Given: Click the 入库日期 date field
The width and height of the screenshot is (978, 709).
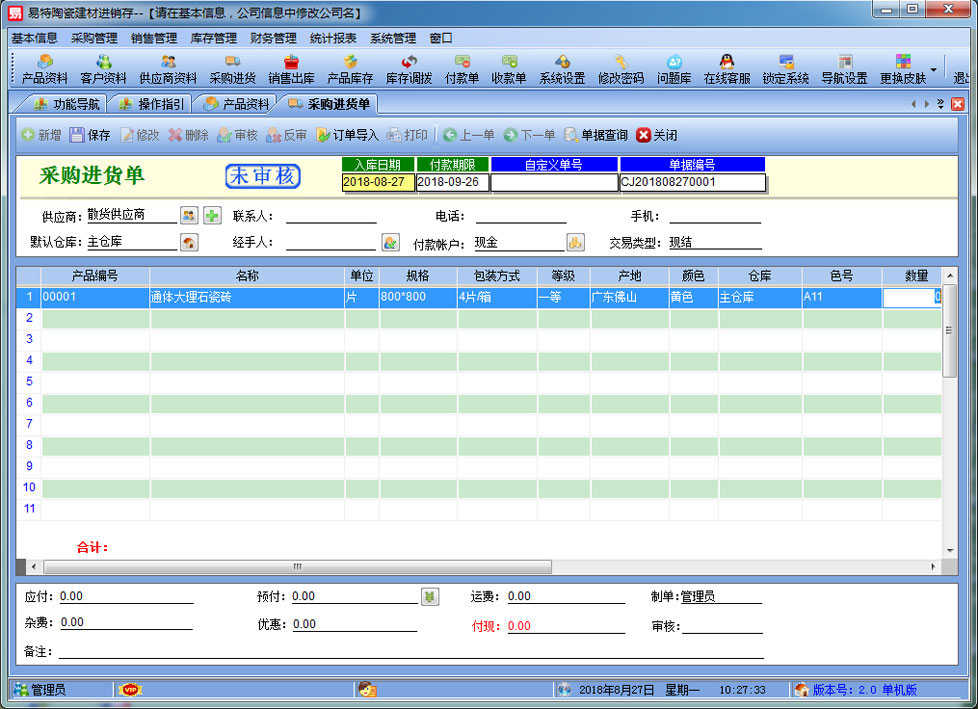Looking at the screenshot, I should point(377,183).
